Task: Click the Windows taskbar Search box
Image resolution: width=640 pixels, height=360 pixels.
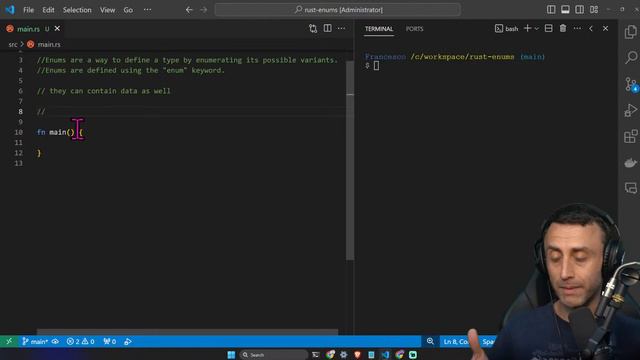Action: 273,355
